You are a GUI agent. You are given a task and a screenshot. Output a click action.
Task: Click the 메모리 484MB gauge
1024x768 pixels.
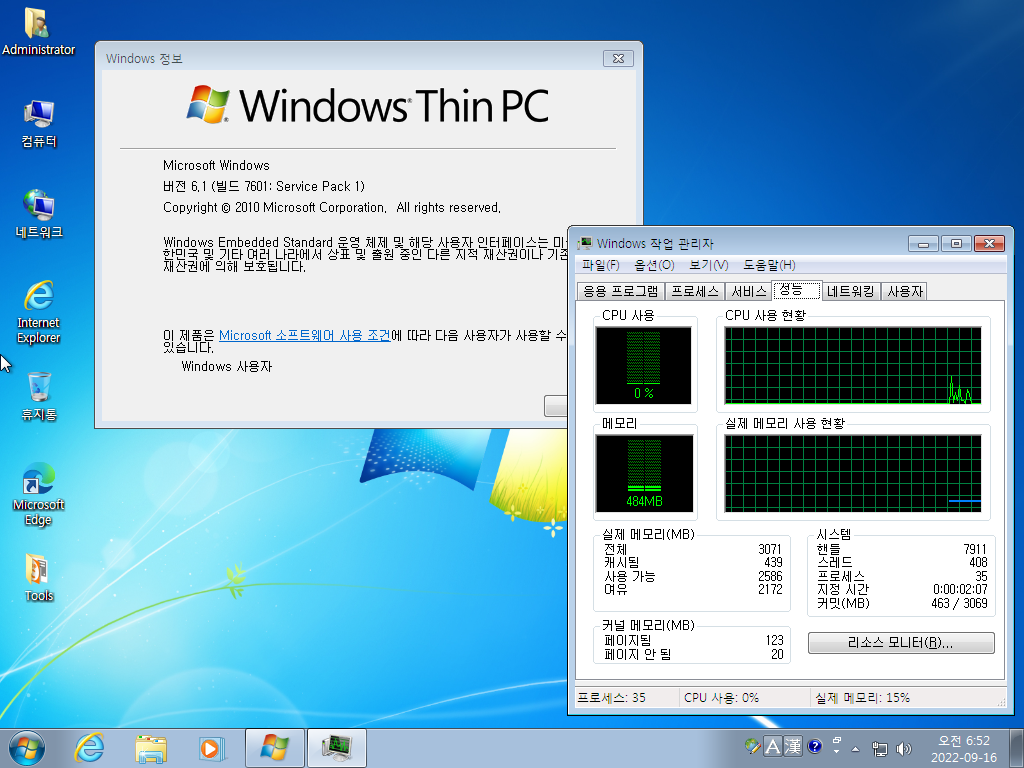tap(643, 473)
